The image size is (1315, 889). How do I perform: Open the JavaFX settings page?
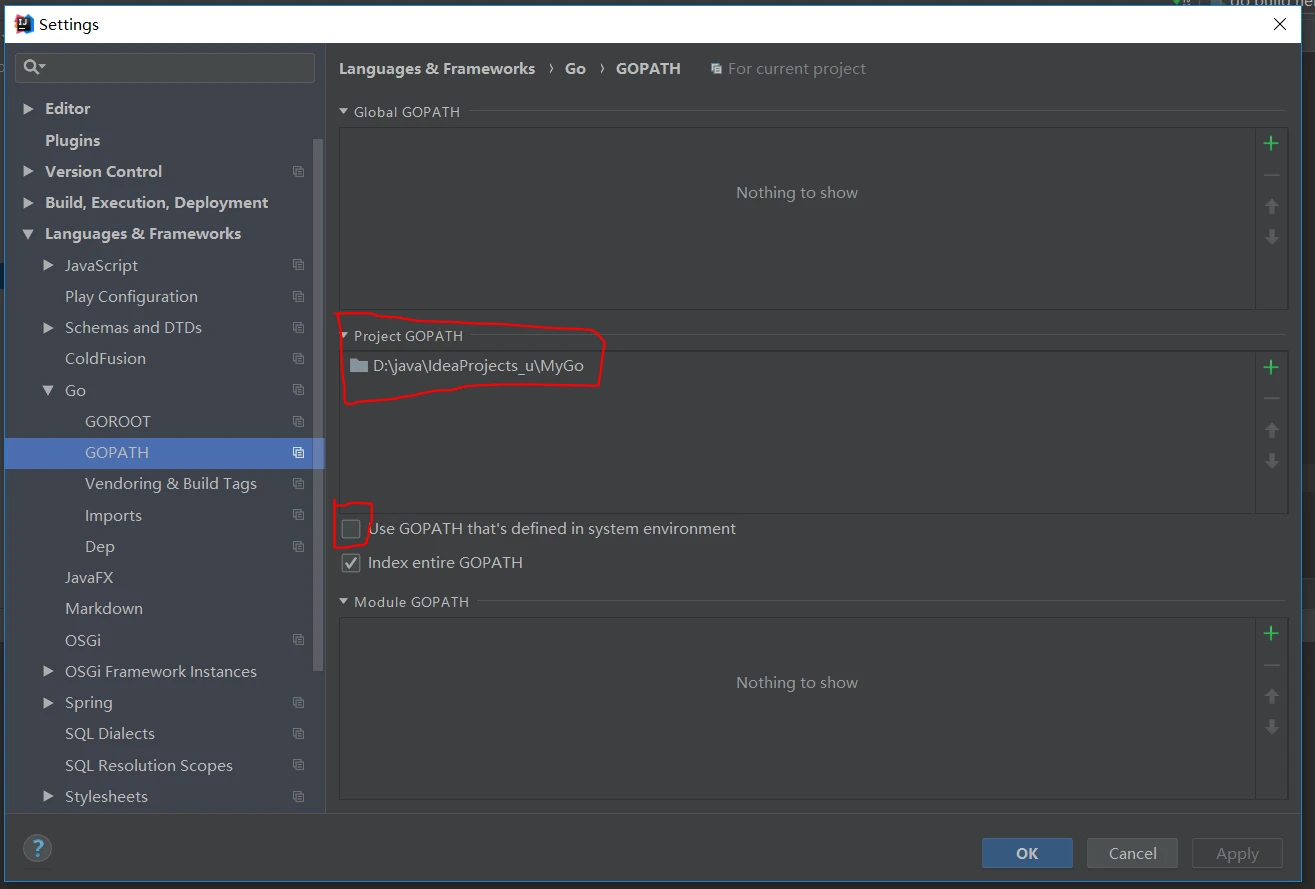89,578
